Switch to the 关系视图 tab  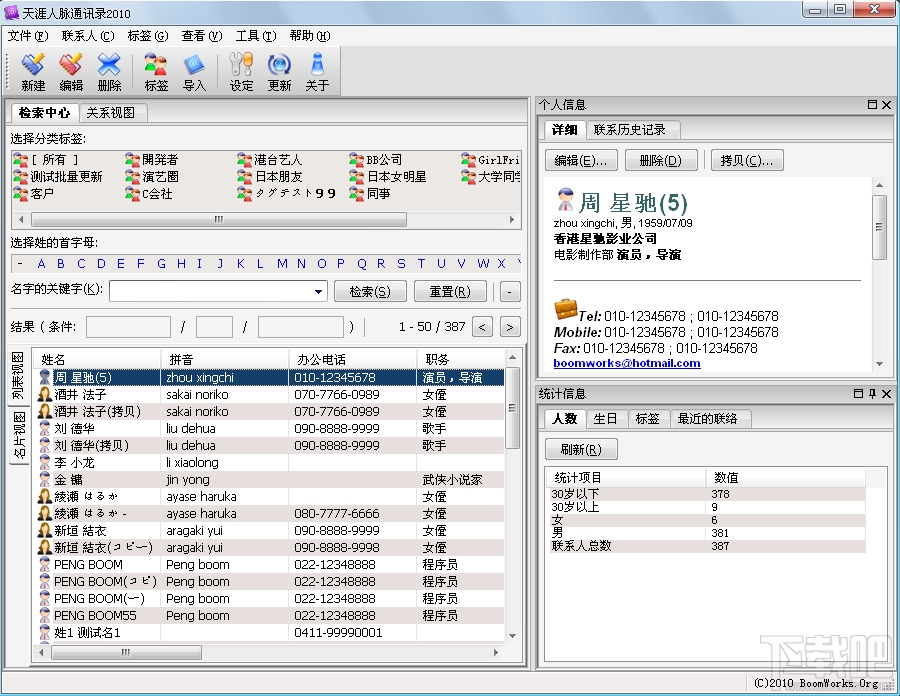111,112
